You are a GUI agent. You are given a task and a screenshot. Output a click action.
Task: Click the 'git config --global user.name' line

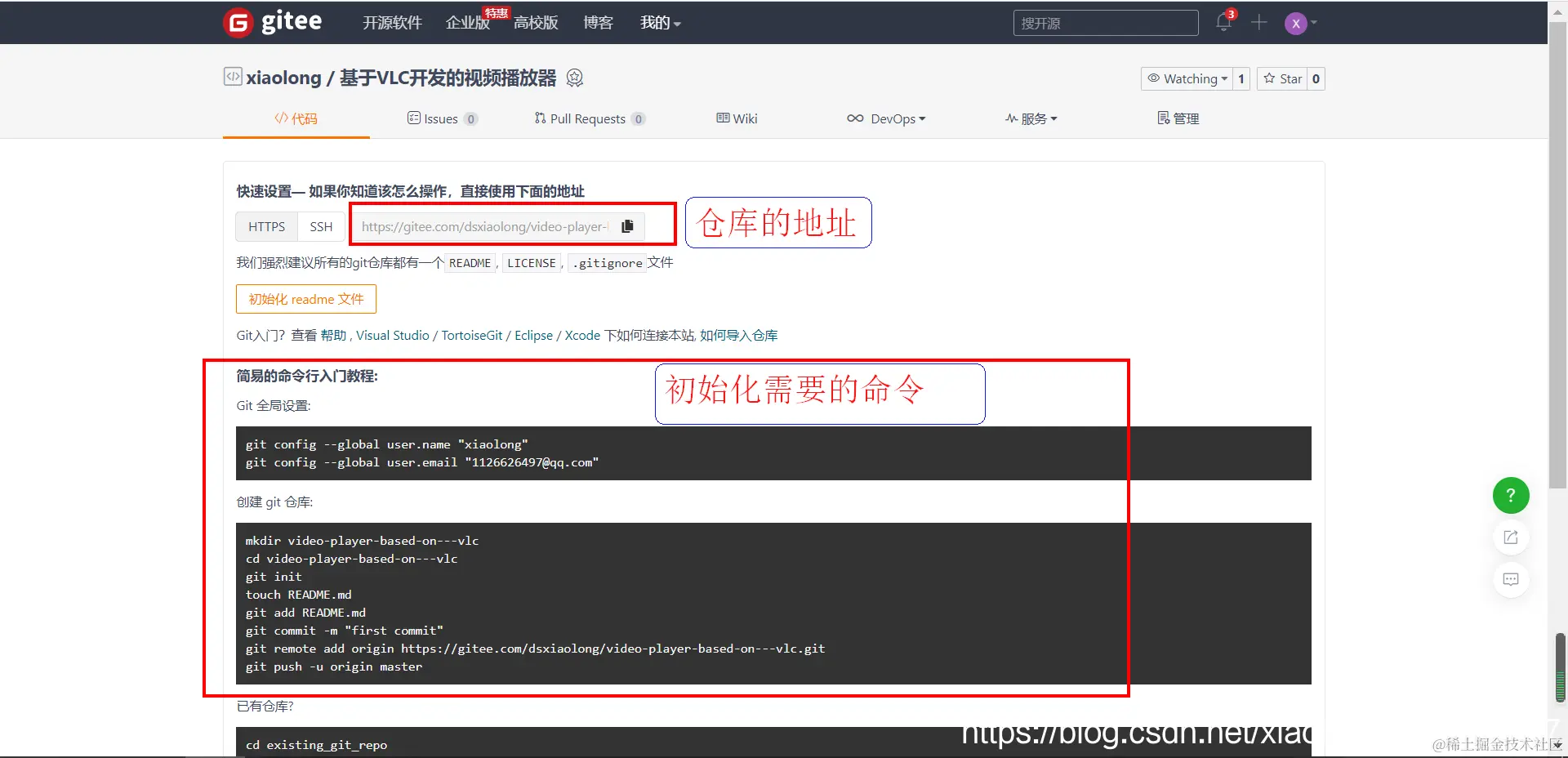(x=387, y=444)
